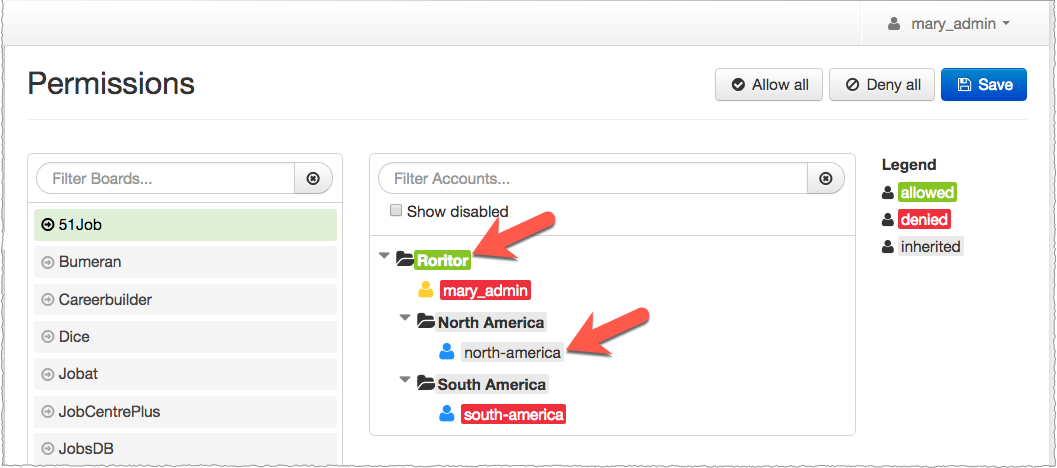1057x468 pixels.
Task: Toggle the red south-america permission label
Action: point(514,414)
